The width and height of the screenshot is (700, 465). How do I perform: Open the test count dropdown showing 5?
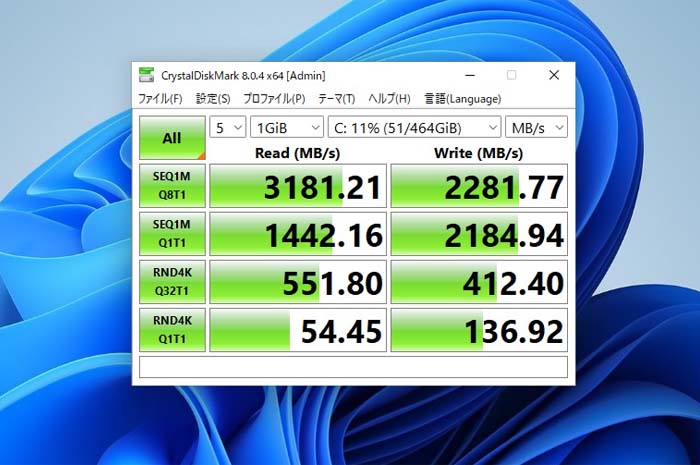click(x=228, y=128)
